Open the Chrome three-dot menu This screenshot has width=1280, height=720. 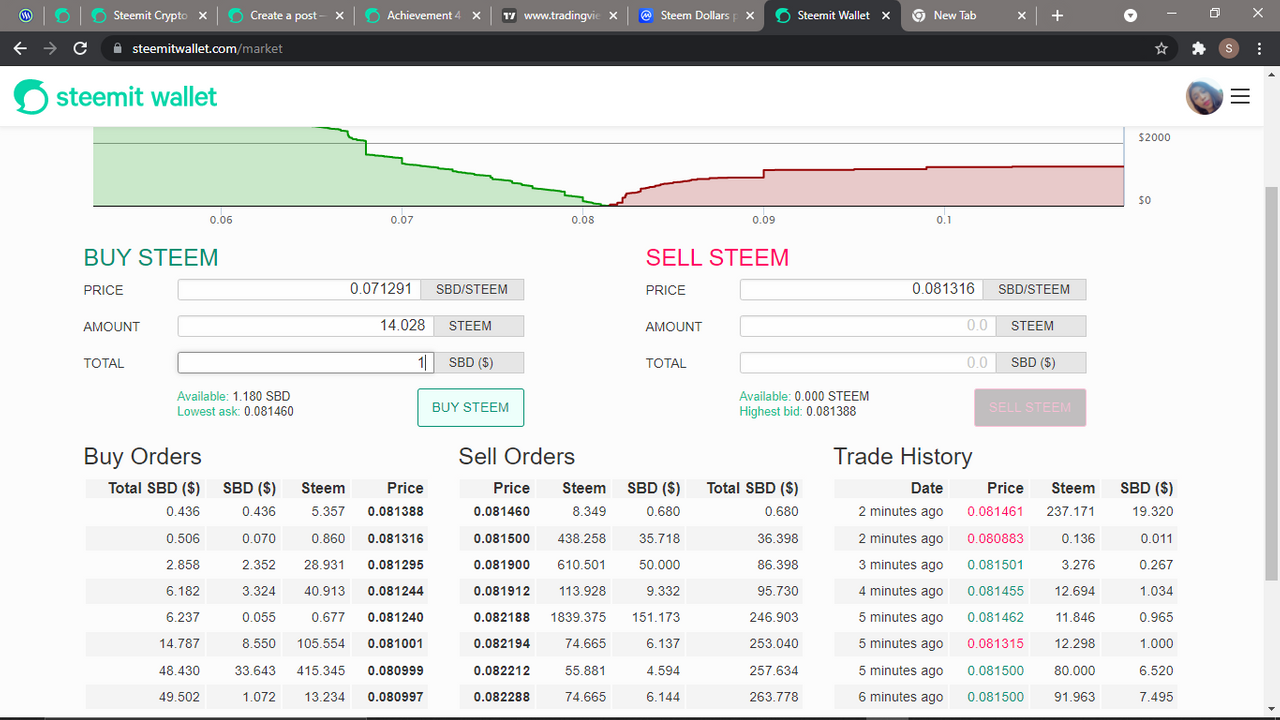tap(1259, 48)
